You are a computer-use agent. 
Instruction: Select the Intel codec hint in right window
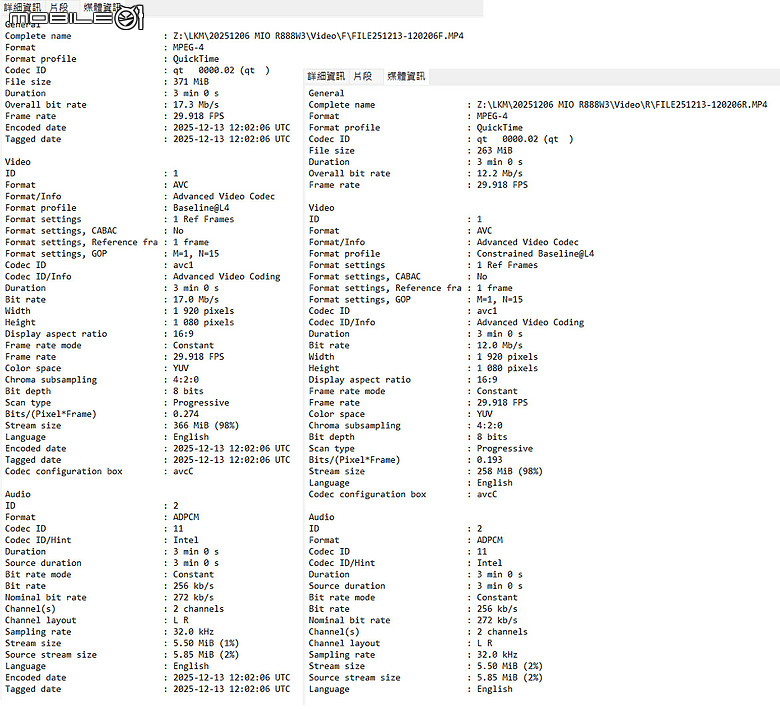pyautogui.click(x=489, y=563)
